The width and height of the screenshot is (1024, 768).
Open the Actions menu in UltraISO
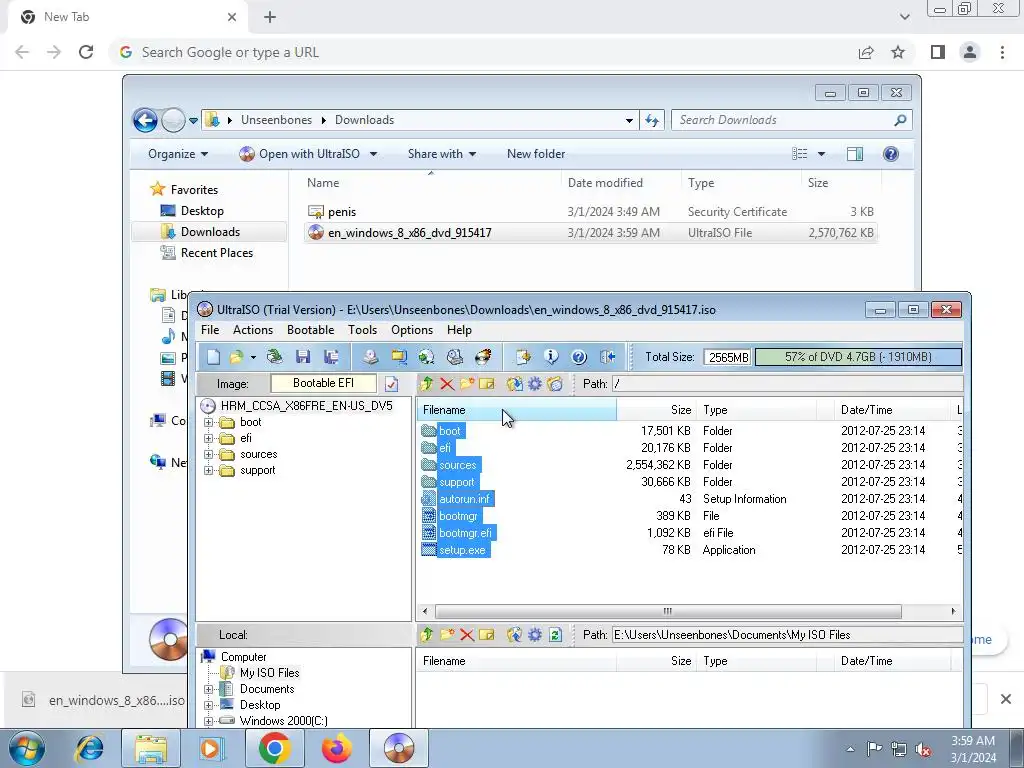[x=253, y=330]
